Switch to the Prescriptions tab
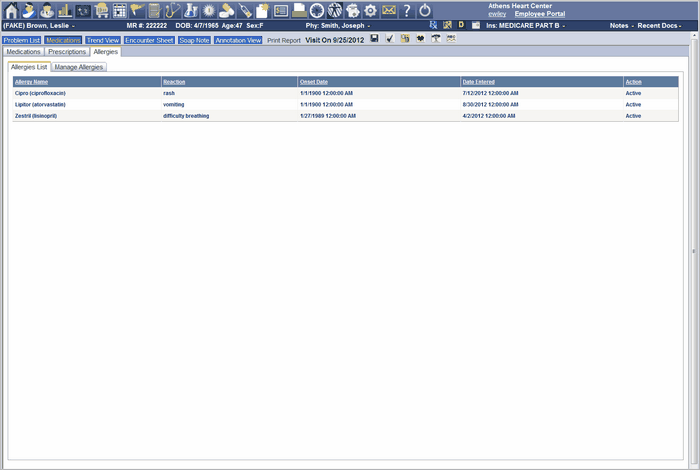 click(x=67, y=51)
